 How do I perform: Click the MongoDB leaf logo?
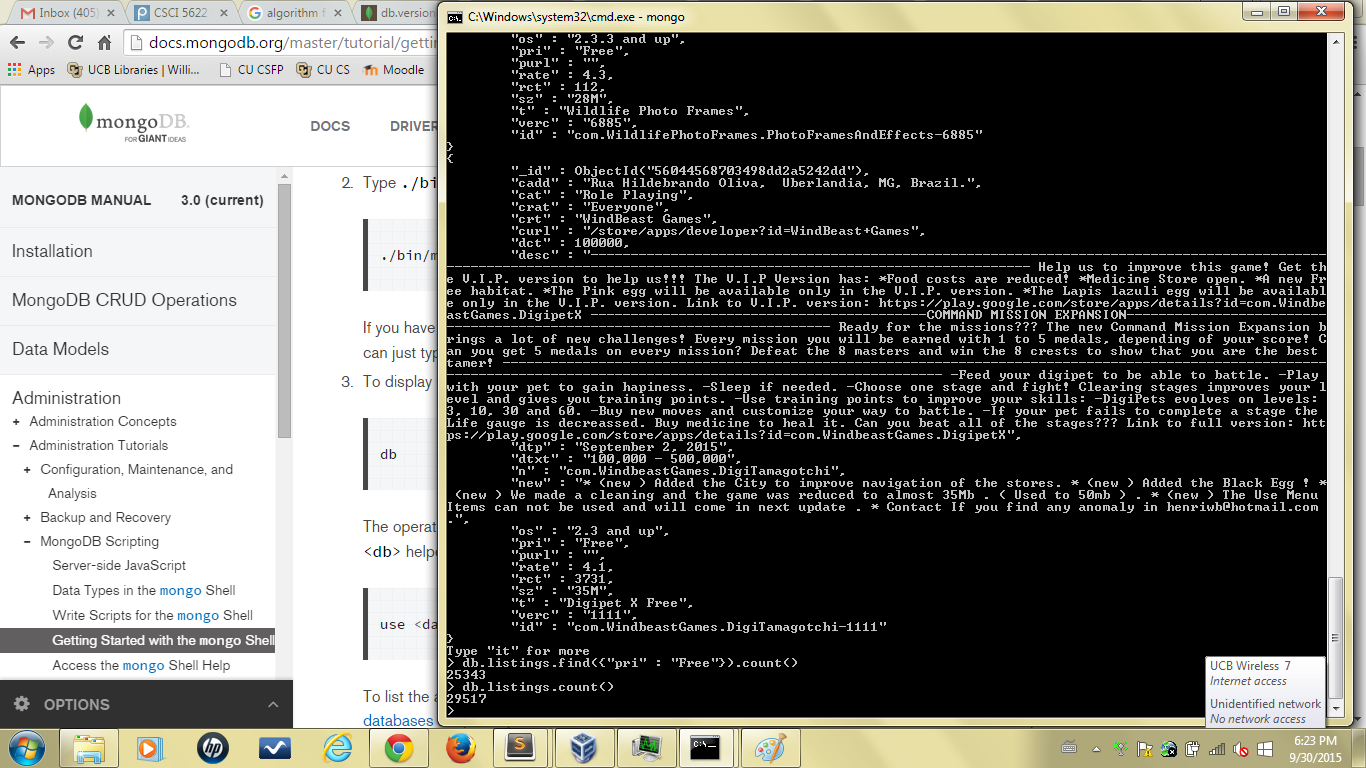click(87, 116)
